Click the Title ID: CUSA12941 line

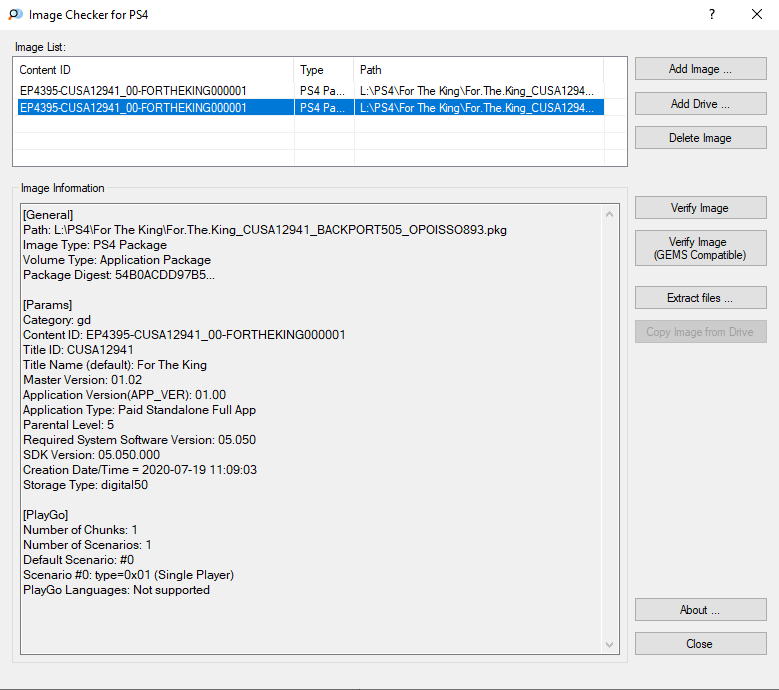78,350
